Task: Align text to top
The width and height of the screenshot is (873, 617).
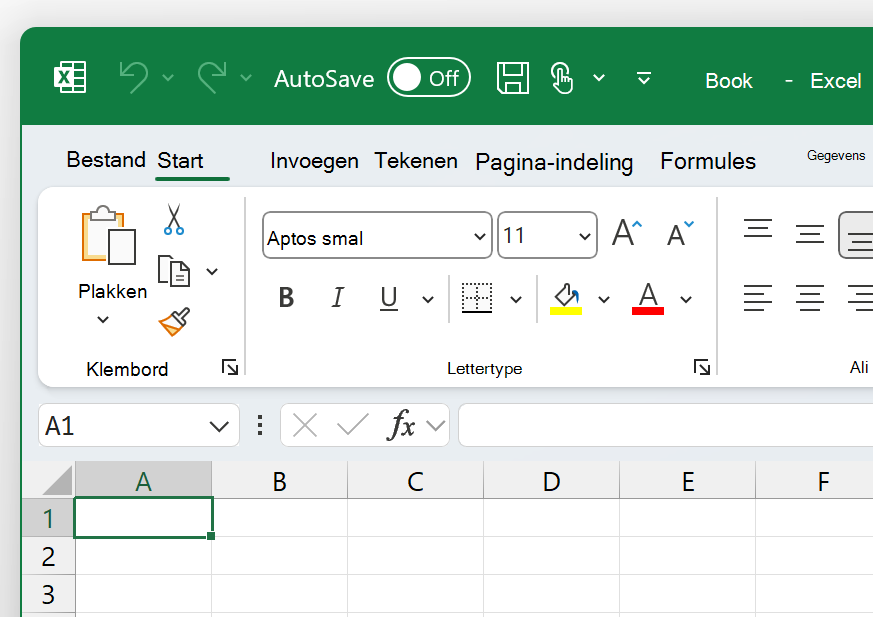Action: pyautogui.click(x=758, y=228)
